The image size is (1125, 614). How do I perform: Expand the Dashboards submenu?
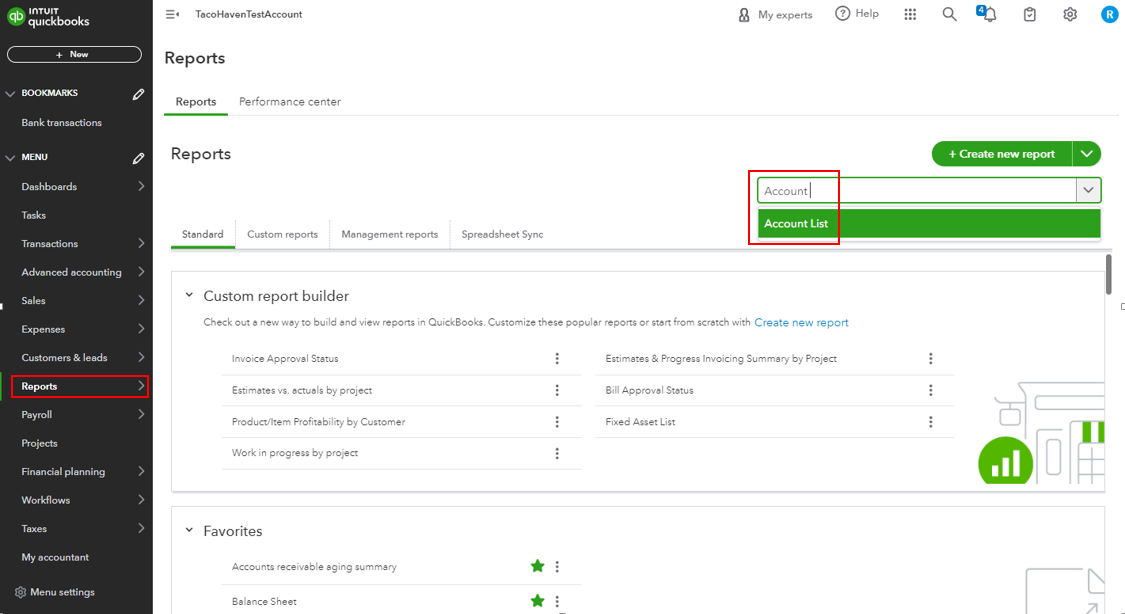[x=141, y=186]
